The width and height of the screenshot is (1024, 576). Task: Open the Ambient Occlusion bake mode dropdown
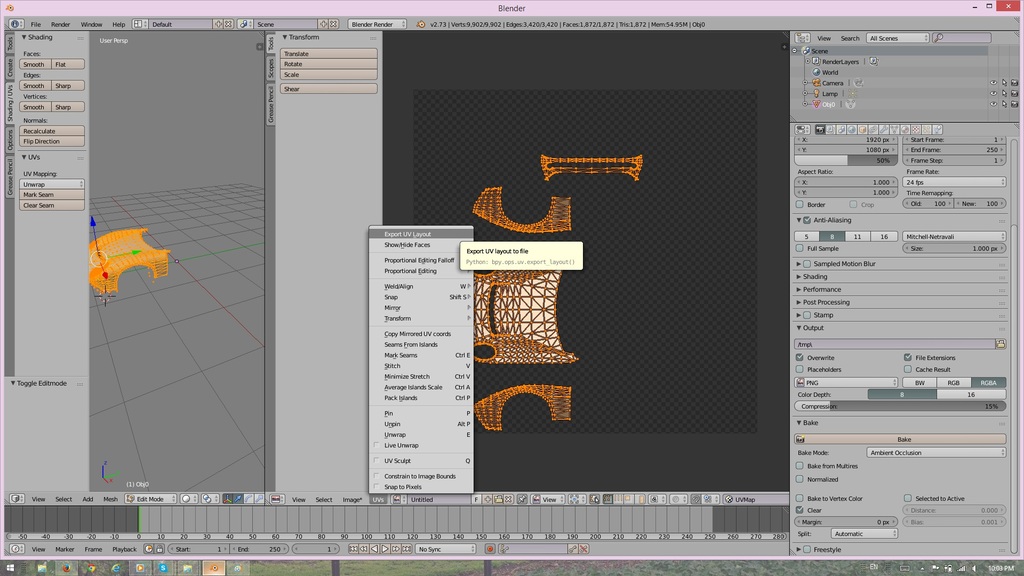pyautogui.click(x=936, y=453)
